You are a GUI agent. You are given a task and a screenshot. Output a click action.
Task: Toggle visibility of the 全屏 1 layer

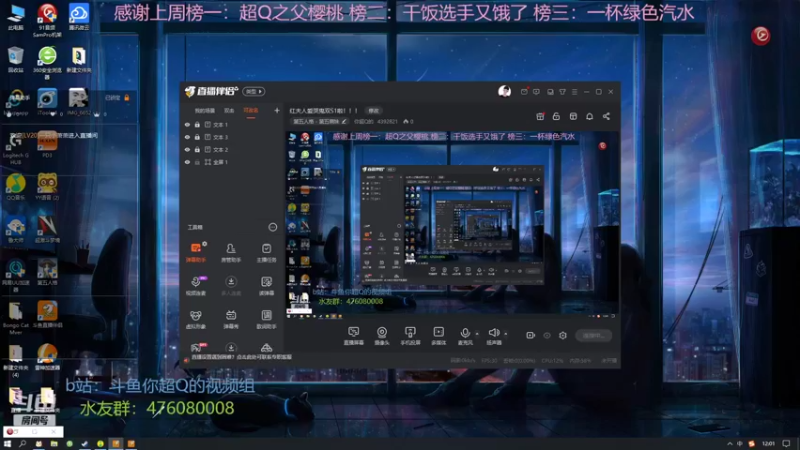[x=187, y=162]
